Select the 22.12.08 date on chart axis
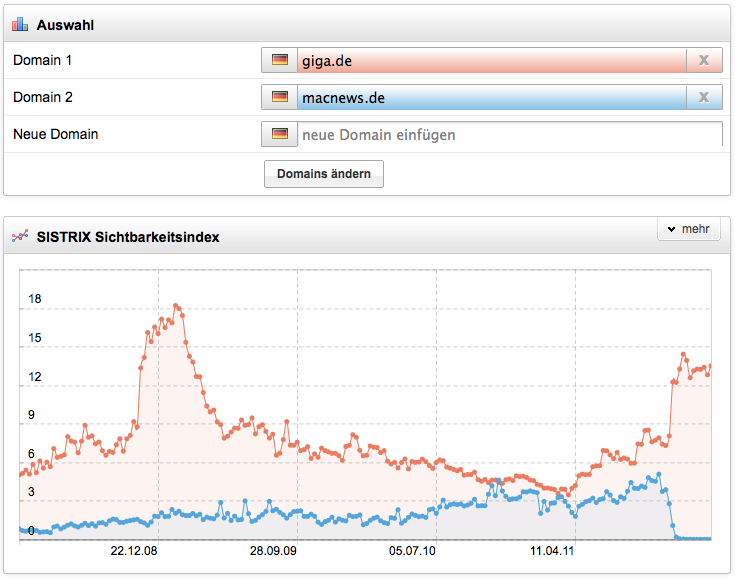Viewport: 735px width, 580px height. coord(134,551)
